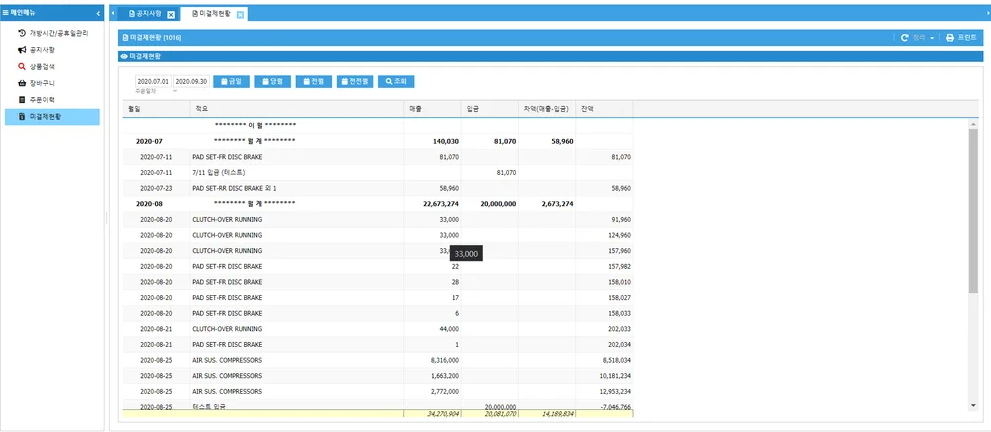Close the 미결제현황 tab
991x432 pixels.
point(240,15)
